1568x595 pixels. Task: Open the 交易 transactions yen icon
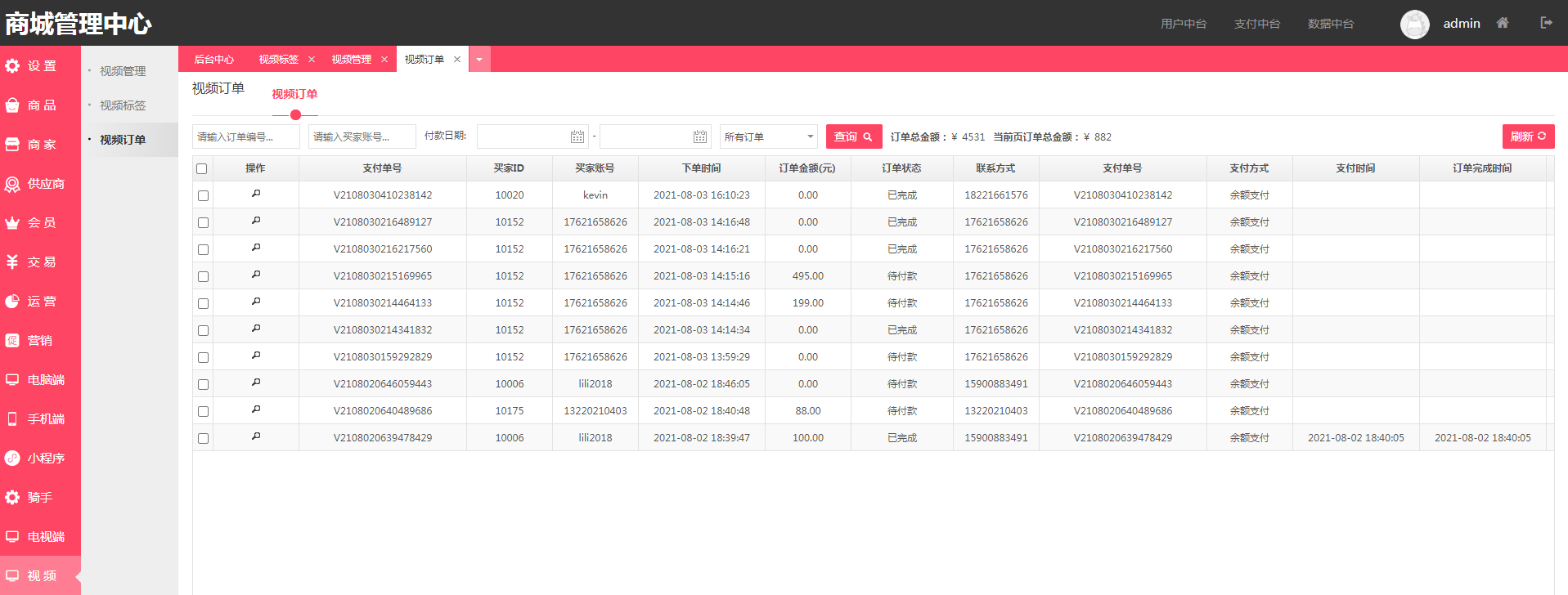(x=12, y=262)
